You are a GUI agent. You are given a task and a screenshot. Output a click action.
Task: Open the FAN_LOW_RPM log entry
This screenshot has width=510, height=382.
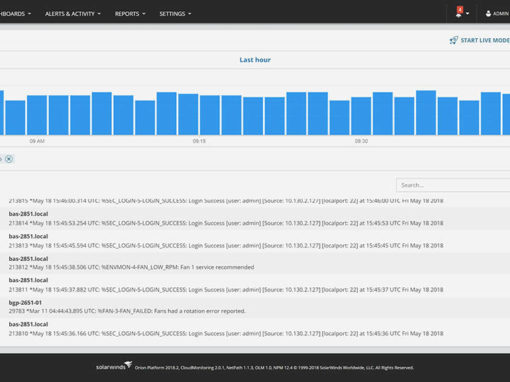point(131,267)
